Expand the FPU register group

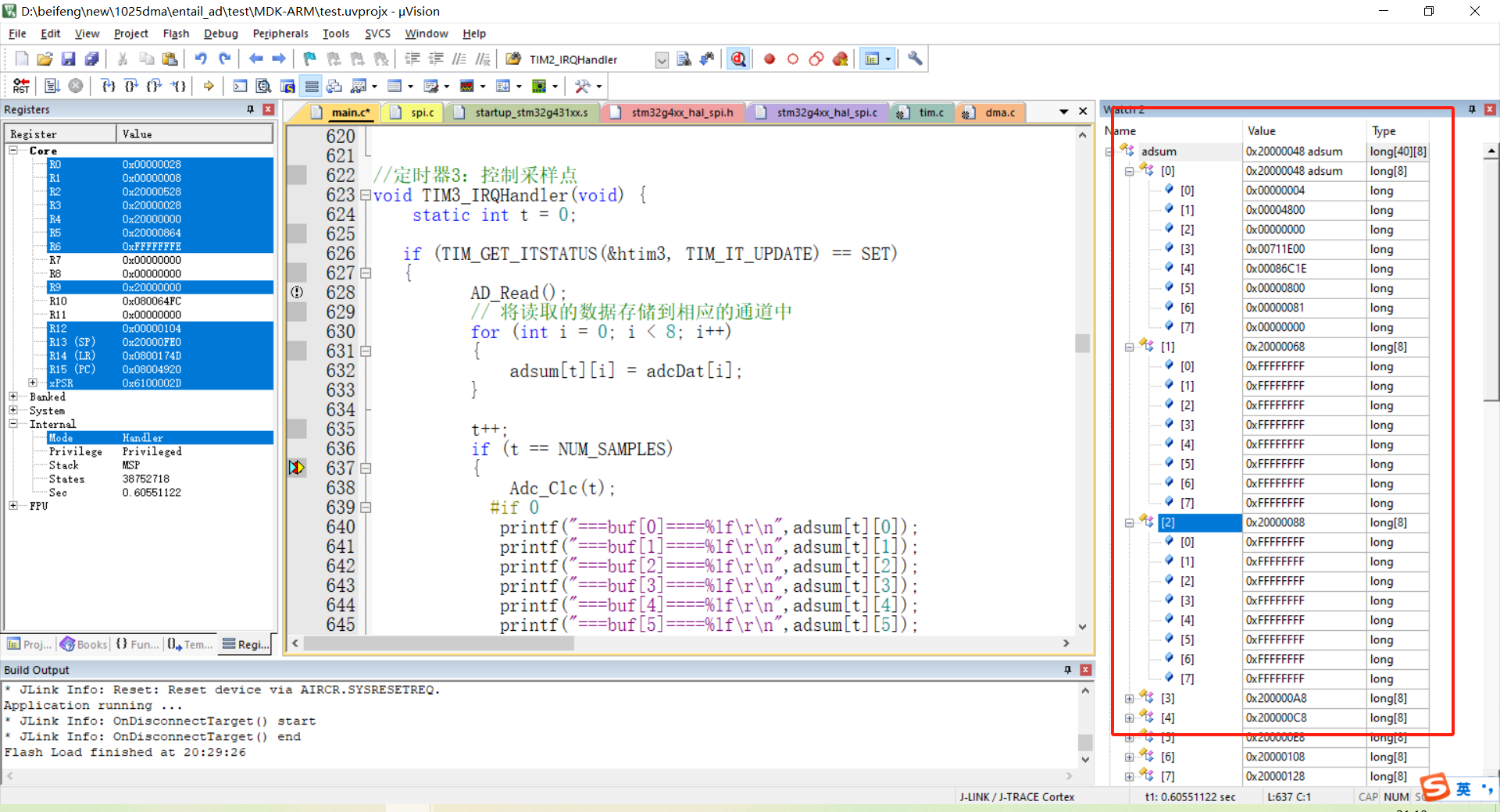point(13,506)
